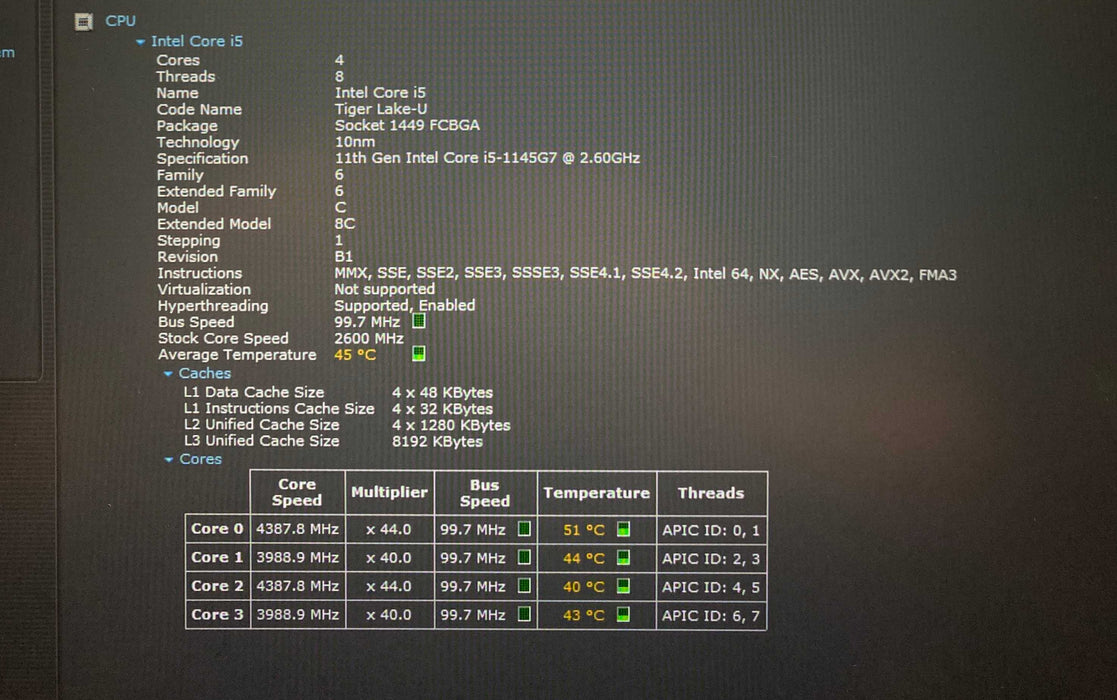The image size is (1117, 700).
Task: Click the L1 Instructions Cache Size row
Action: point(338,409)
